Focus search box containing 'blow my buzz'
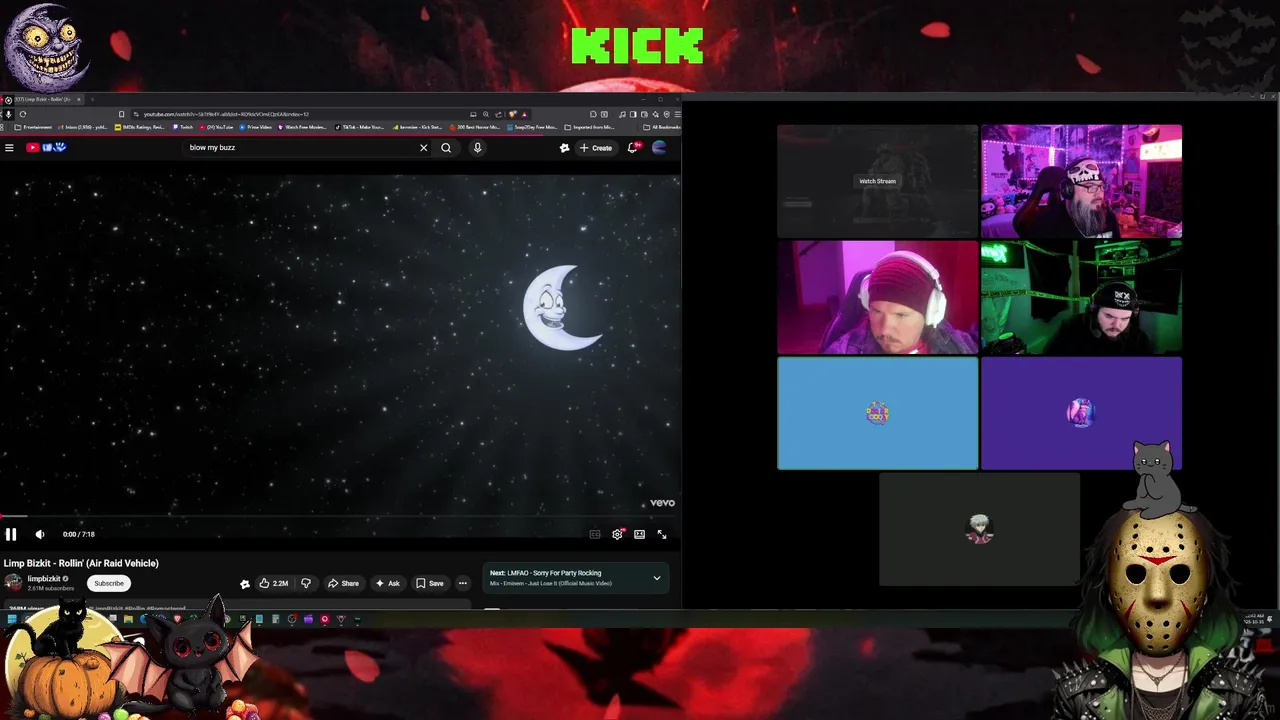Viewport: 1280px width, 720px height. (300, 148)
